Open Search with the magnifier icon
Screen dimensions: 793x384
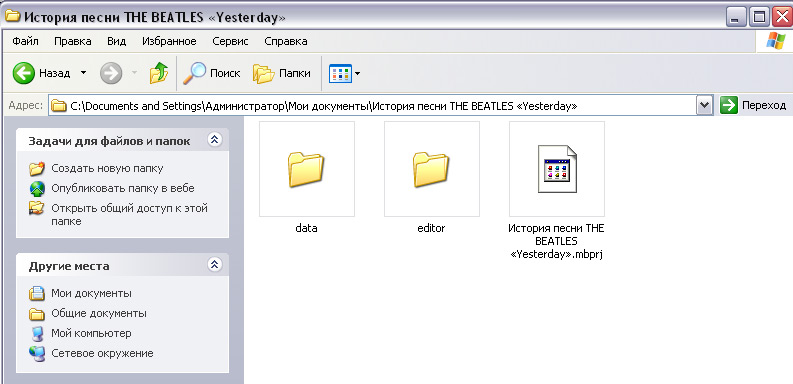point(195,73)
